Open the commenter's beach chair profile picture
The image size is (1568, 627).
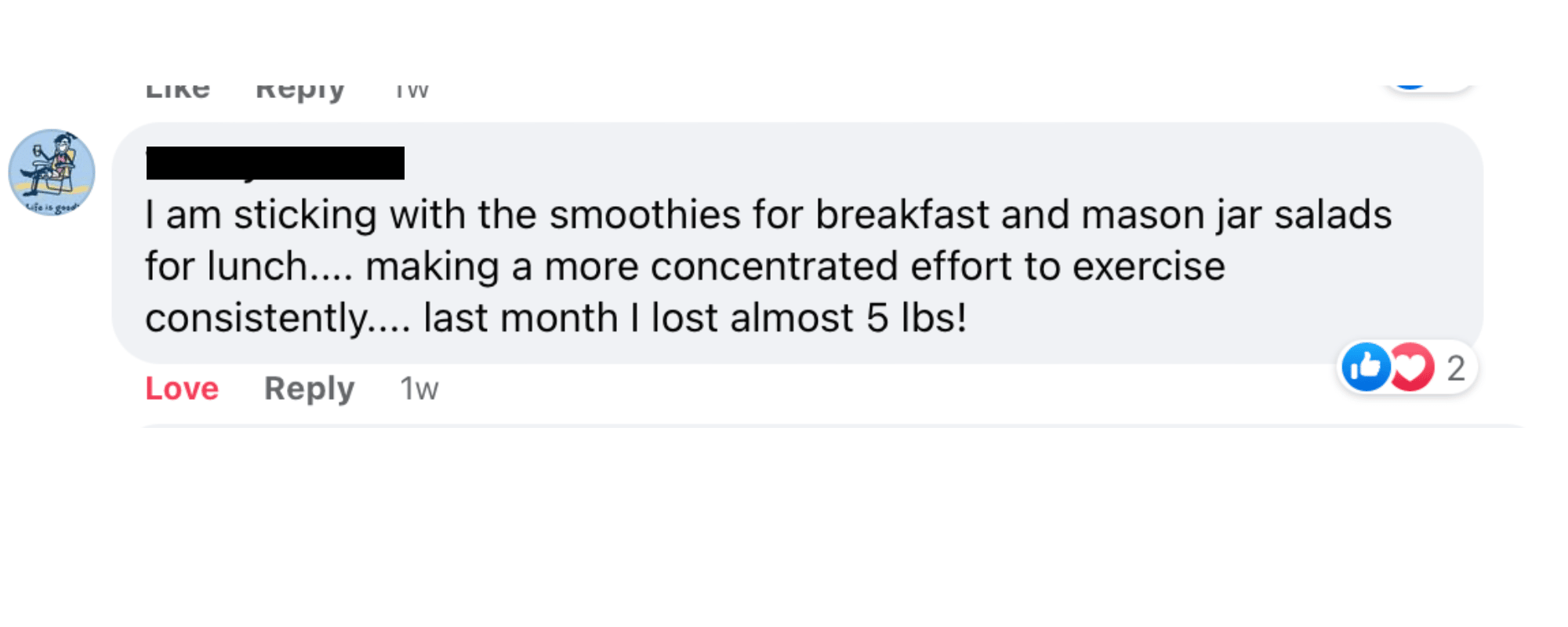52,172
